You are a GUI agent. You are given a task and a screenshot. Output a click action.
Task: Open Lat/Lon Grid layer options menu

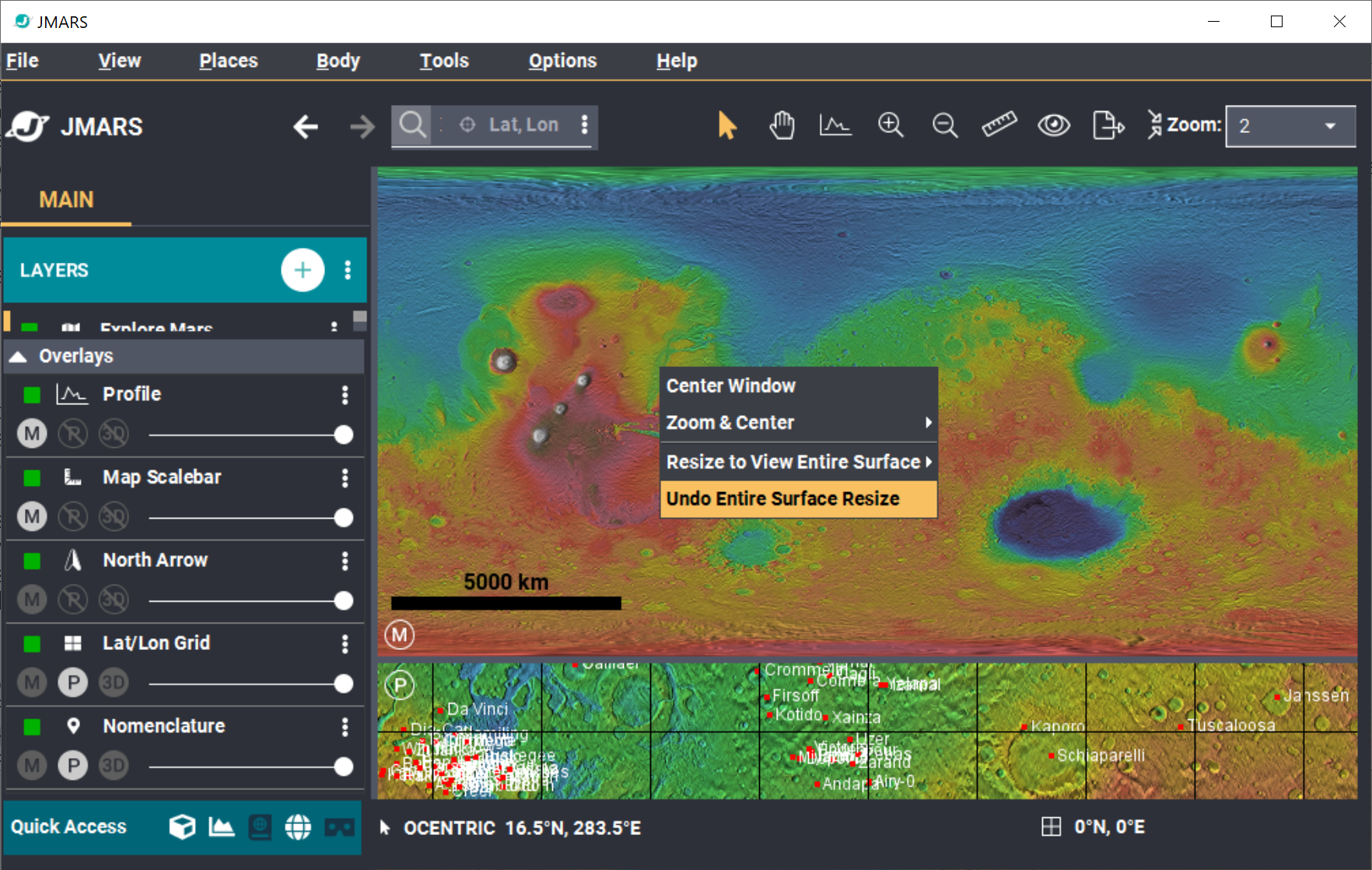[345, 644]
